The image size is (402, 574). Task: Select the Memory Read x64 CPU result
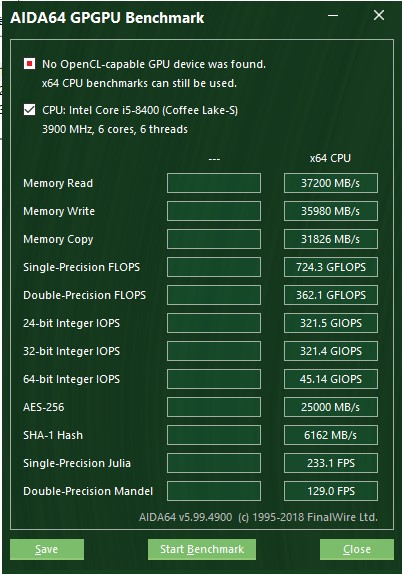click(331, 183)
